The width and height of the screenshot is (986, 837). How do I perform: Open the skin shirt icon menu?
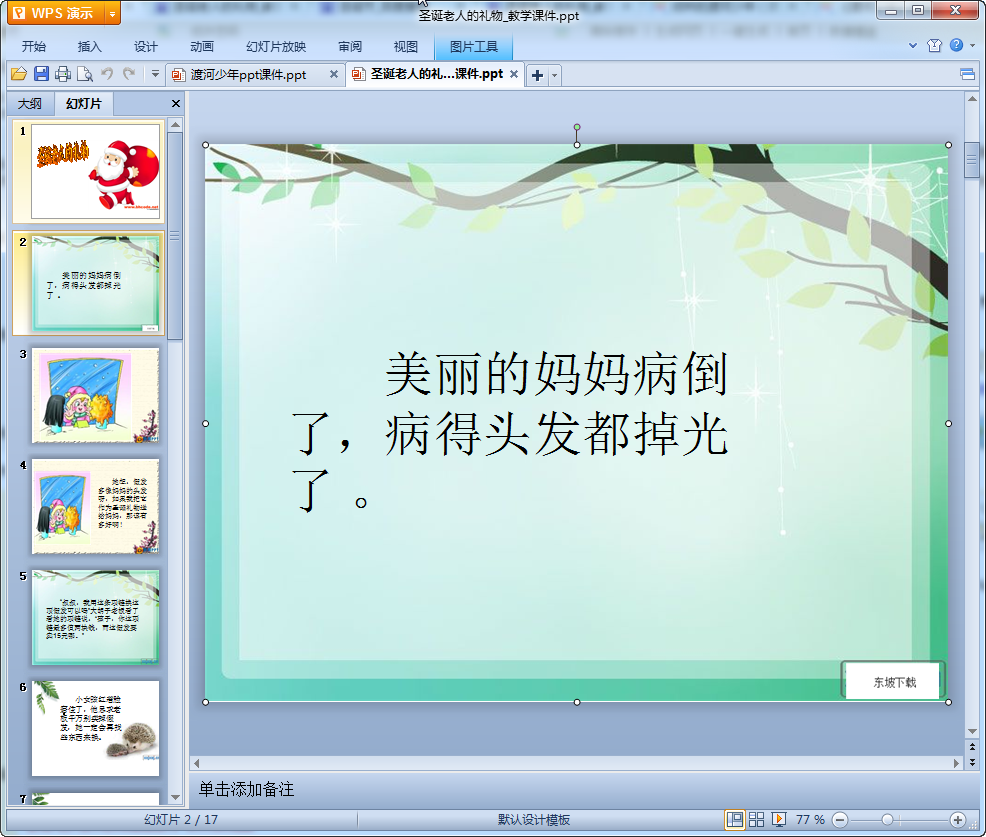(934, 45)
